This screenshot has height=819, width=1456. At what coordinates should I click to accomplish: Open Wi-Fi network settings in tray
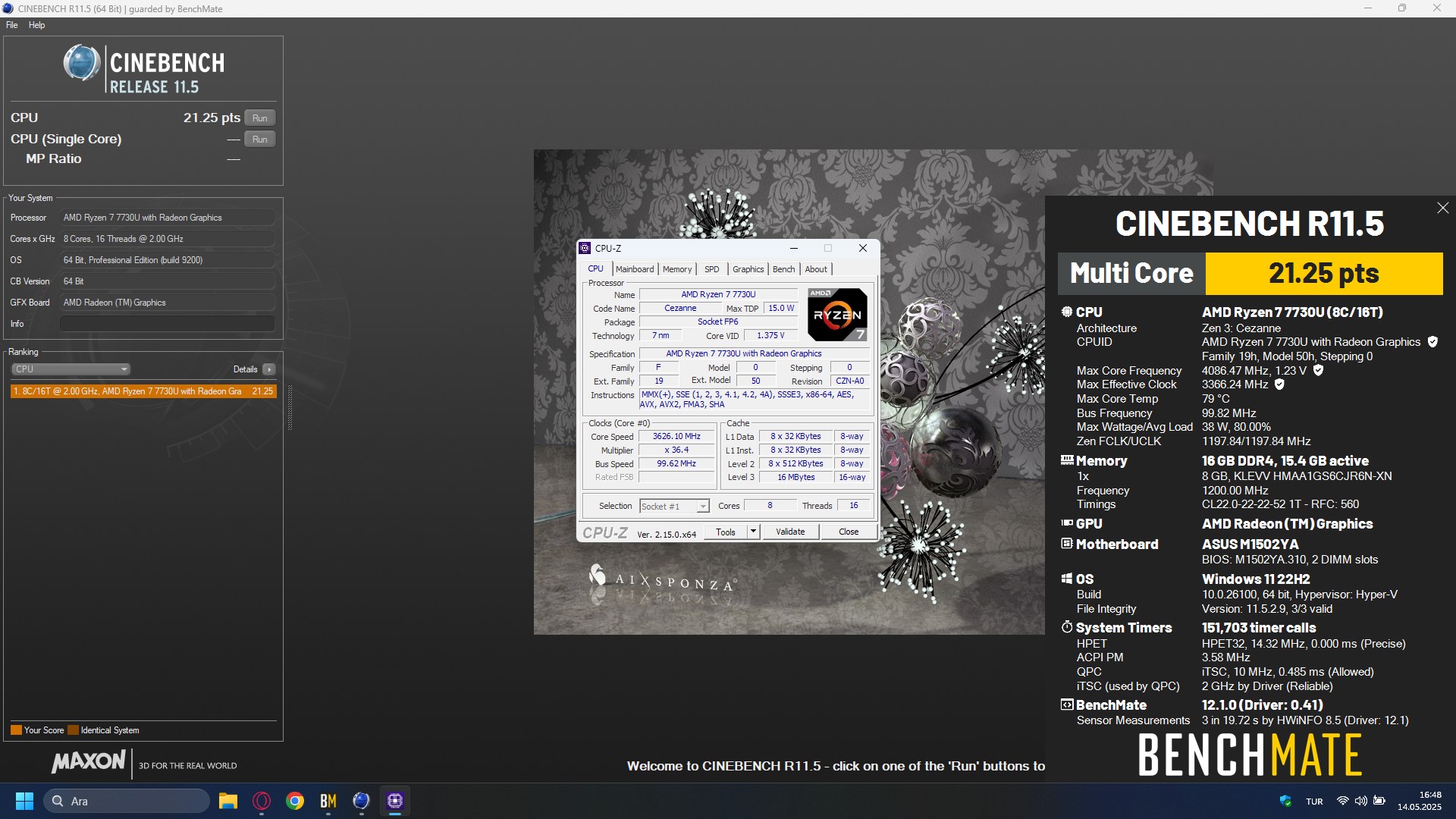pos(1342,802)
